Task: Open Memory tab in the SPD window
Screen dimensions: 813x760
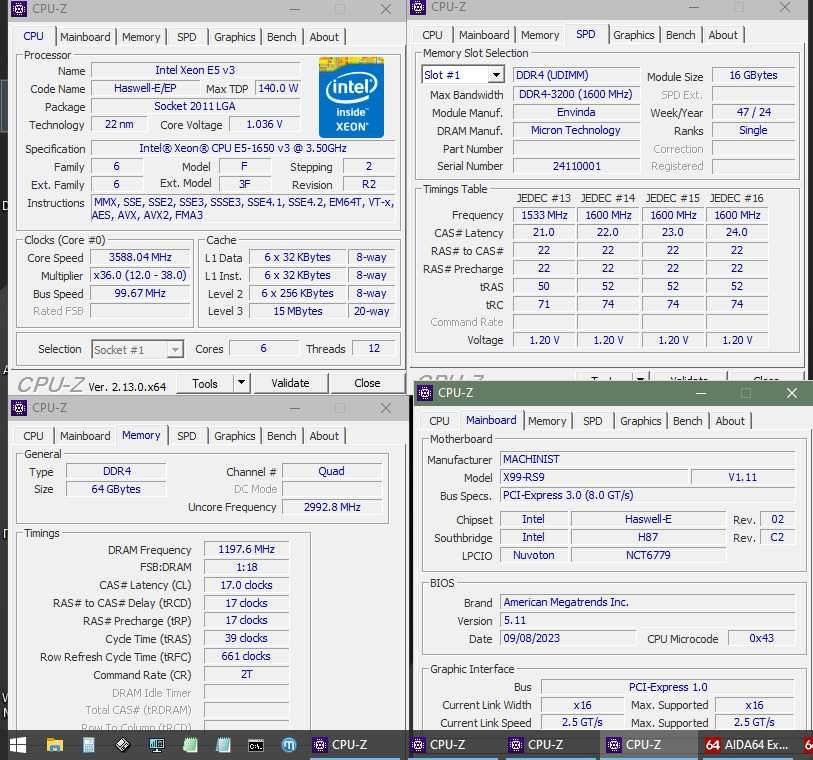Action: point(540,35)
